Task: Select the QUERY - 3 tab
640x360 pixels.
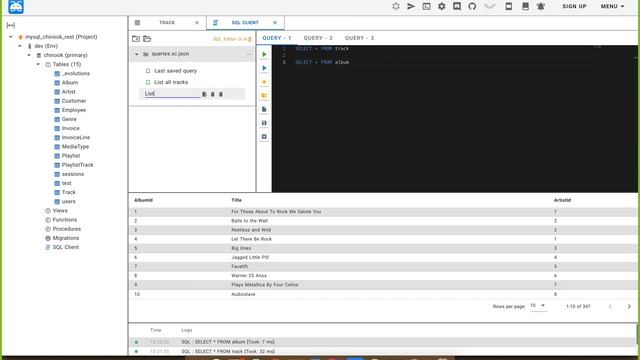Action: (359, 38)
